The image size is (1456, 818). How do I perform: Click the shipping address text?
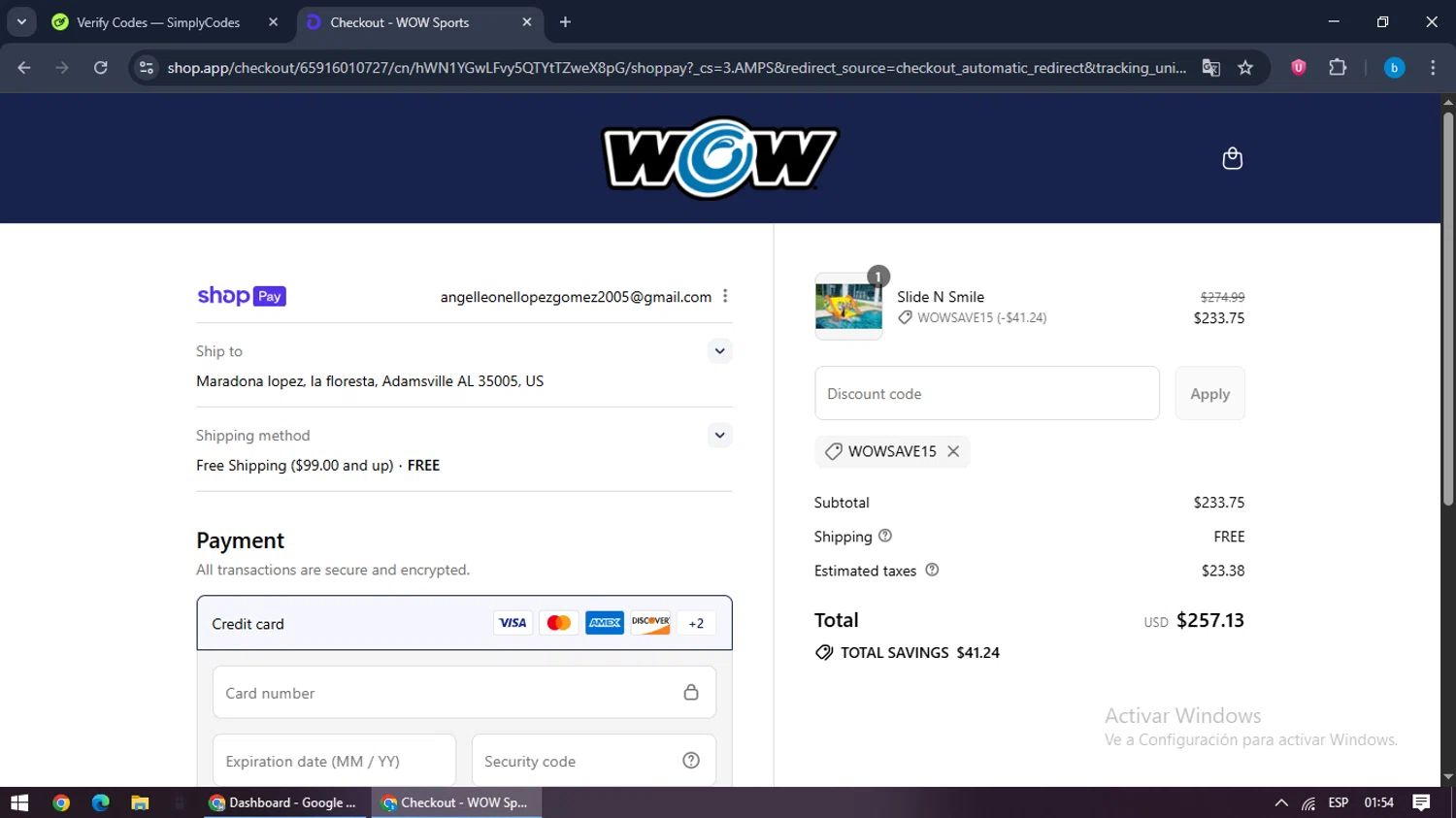(x=370, y=381)
